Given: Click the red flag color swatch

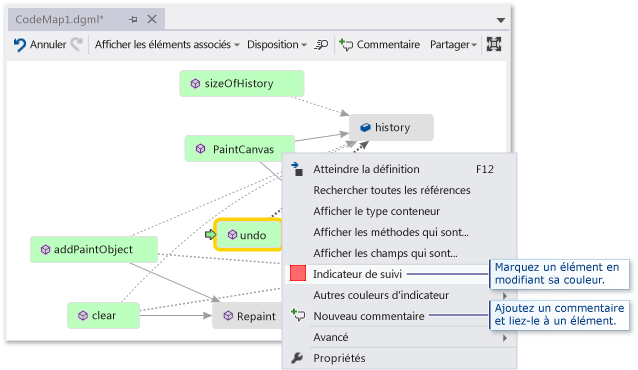Looking at the screenshot, I should click(298, 273).
